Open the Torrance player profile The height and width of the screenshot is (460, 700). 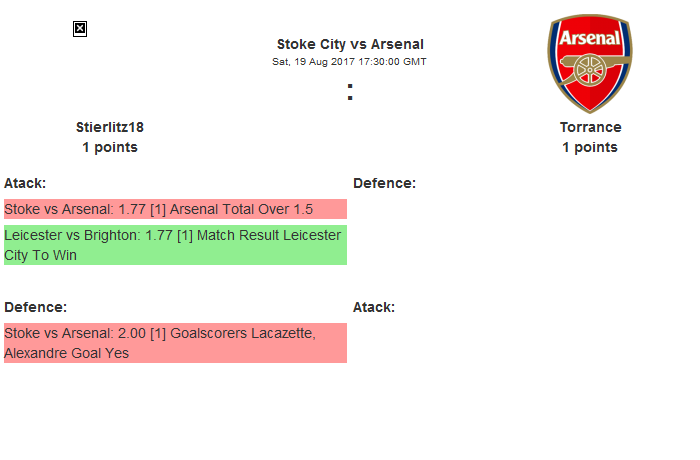590,127
